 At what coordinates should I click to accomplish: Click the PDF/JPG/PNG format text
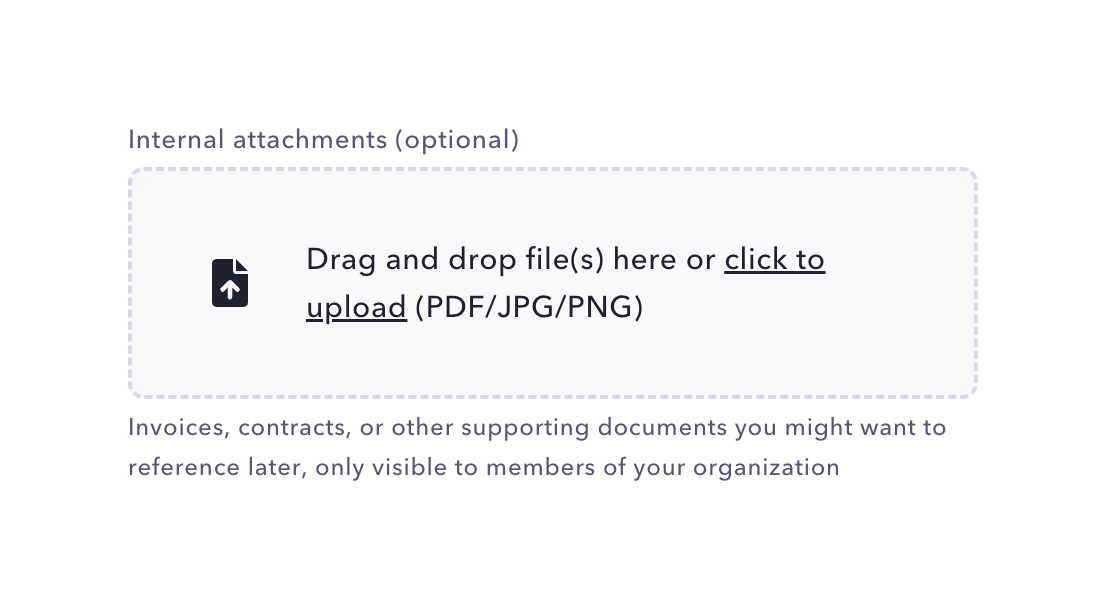(528, 307)
